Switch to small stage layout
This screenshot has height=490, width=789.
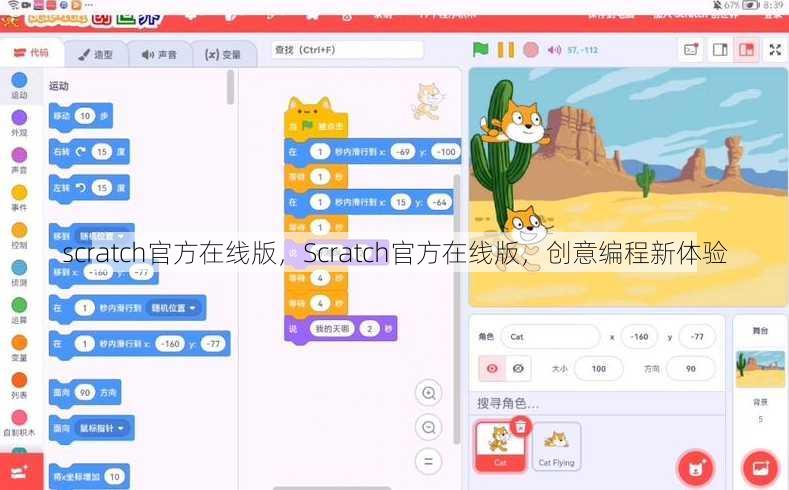[720, 49]
